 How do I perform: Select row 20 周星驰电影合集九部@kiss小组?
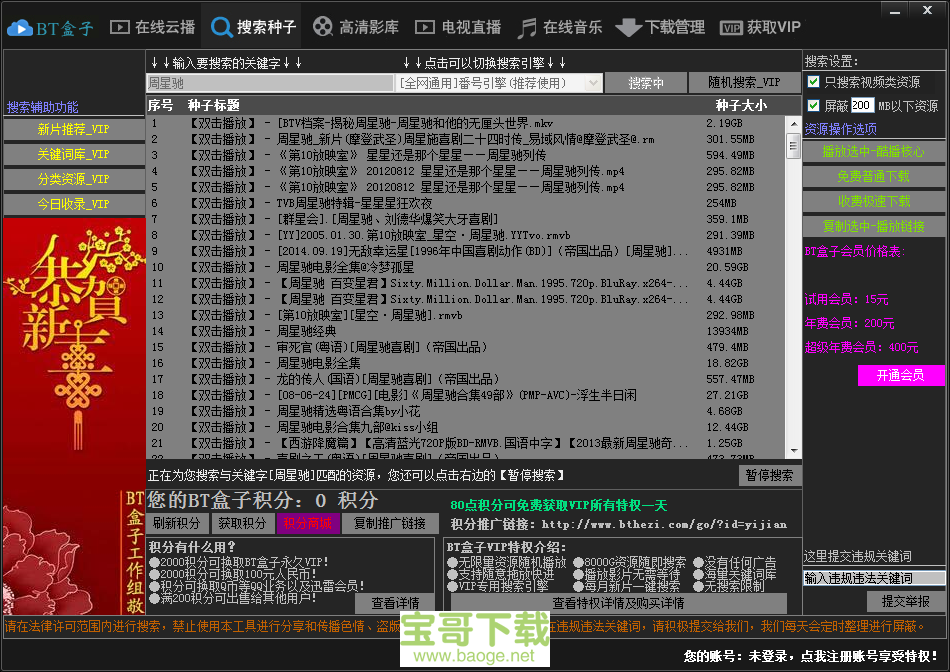point(466,427)
